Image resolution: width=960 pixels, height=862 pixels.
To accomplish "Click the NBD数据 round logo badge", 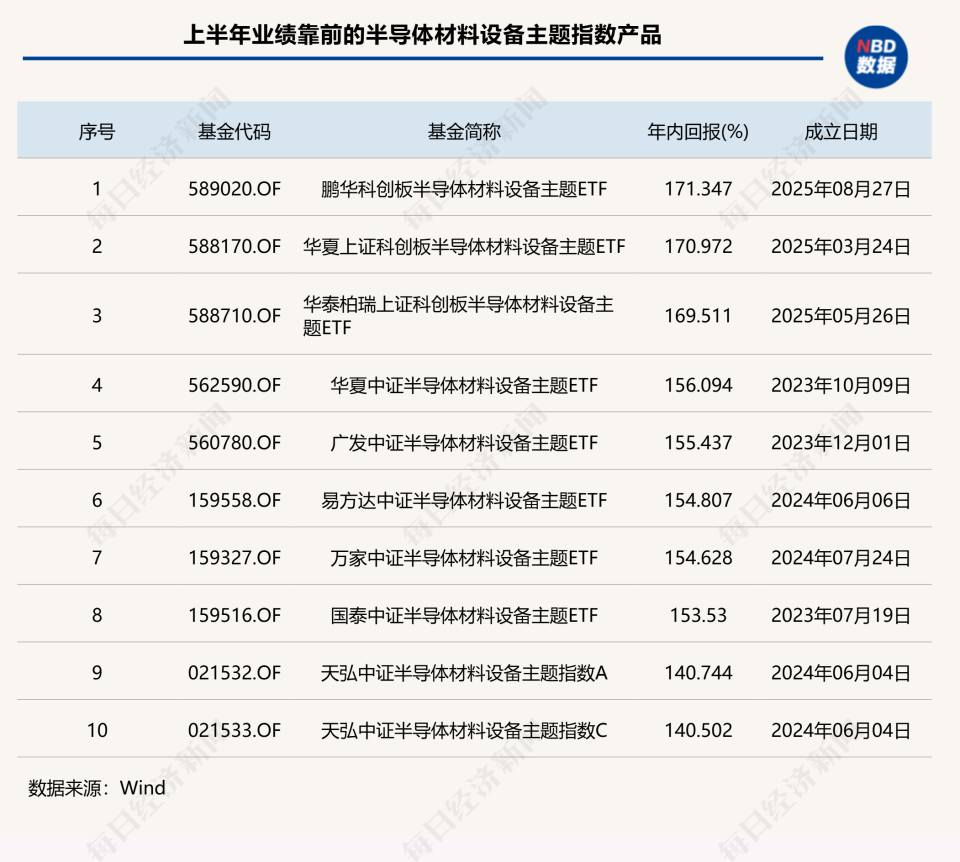I will pyautogui.click(x=876, y=57).
